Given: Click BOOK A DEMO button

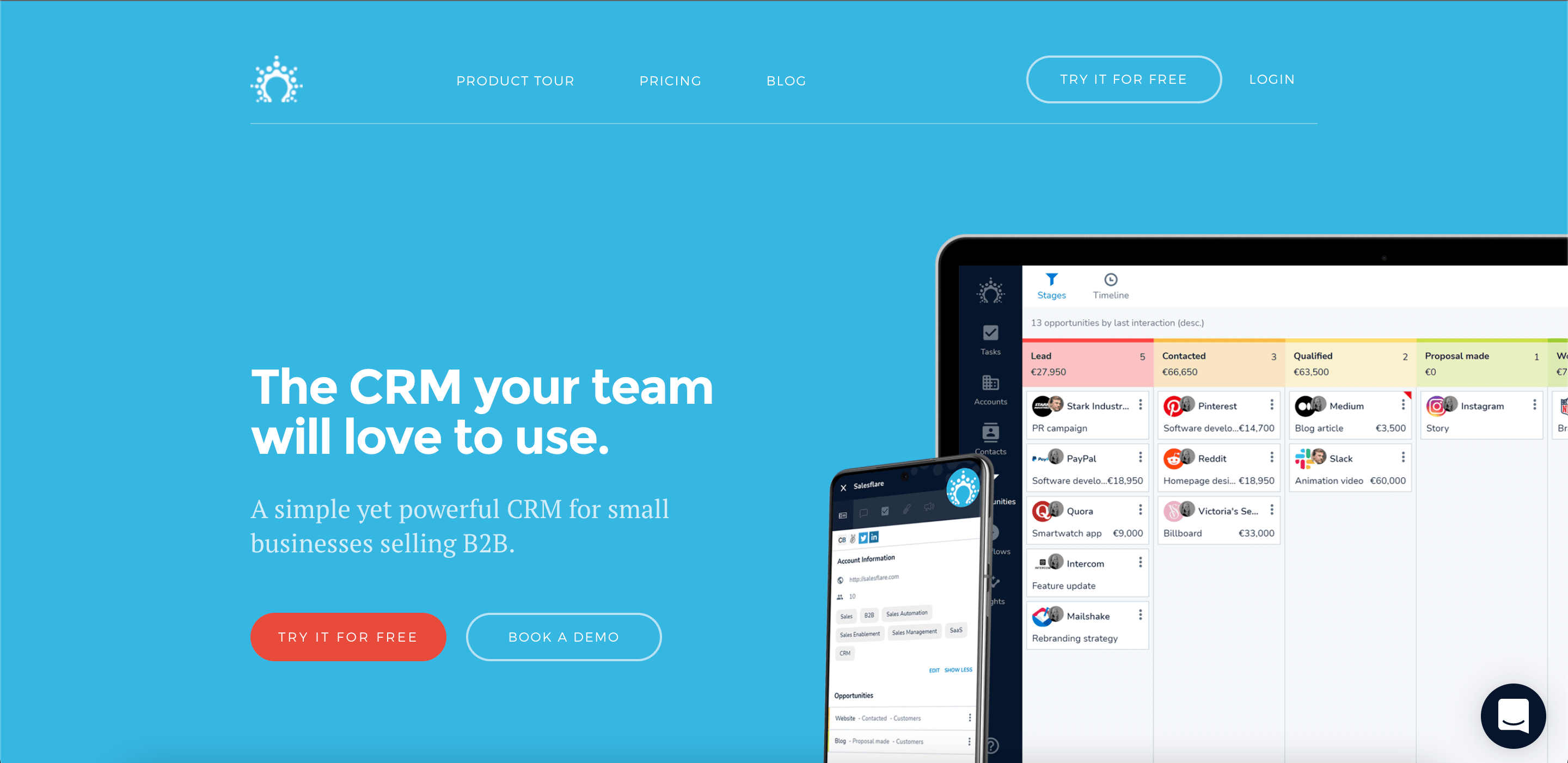Looking at the screenshot, I should point(563,635).
